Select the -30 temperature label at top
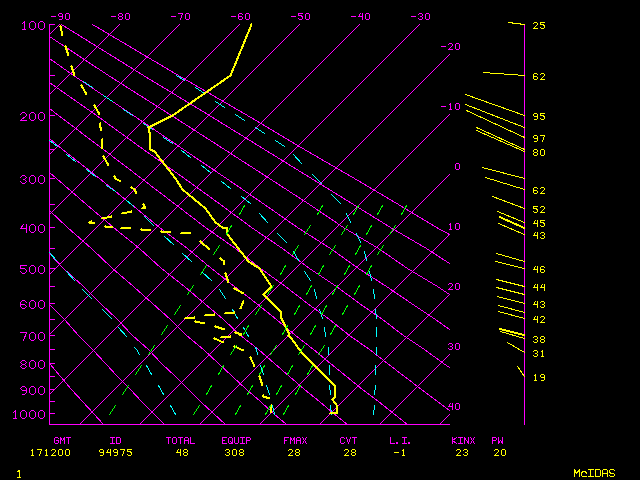Screen dimensions: 640x480 click(420, 17)
